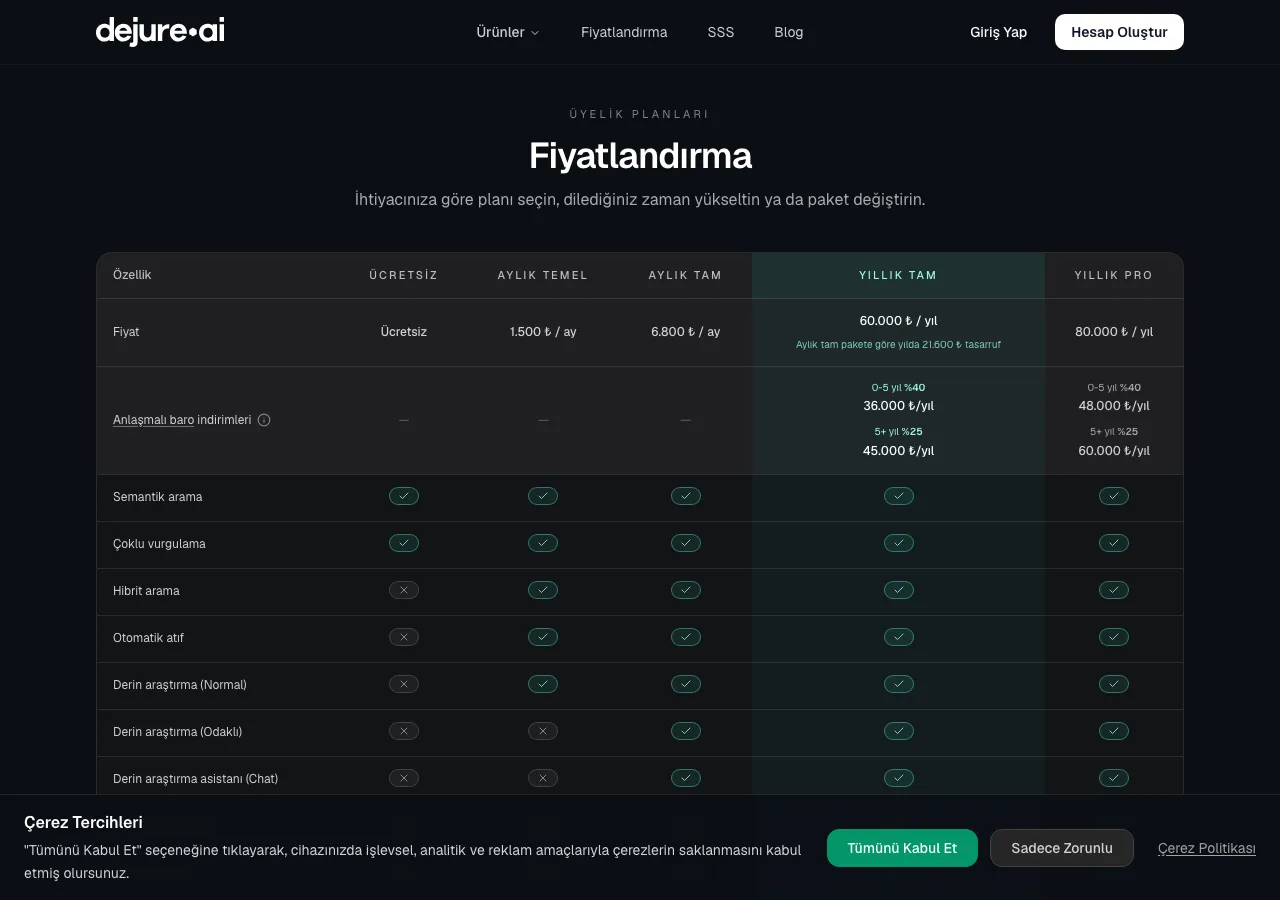
Task: Click the 80.000 ₺ / yıl price
Action: coord(1114,332)
